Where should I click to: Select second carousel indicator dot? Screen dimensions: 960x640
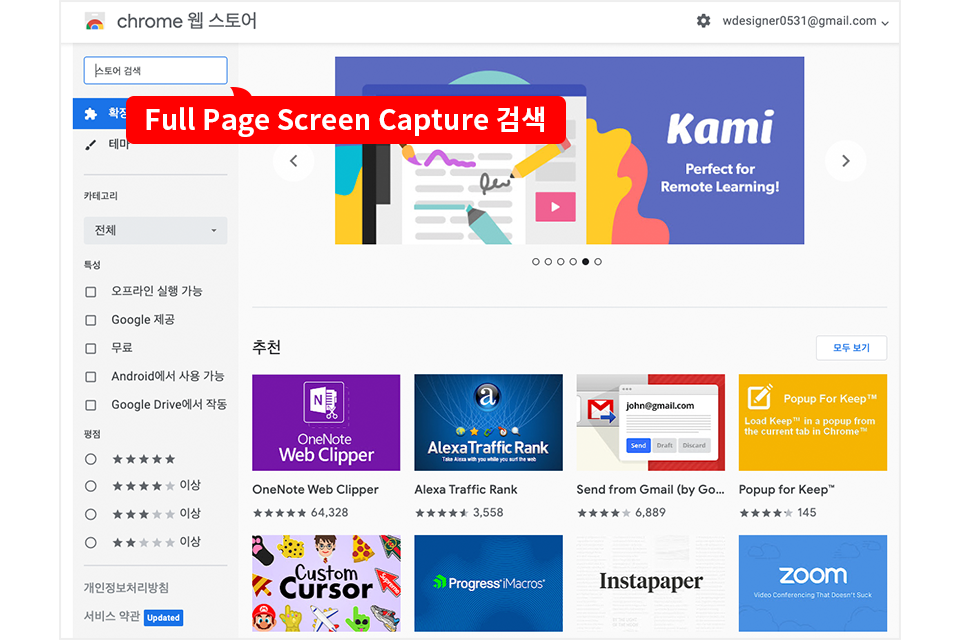[x=548, y=262]
